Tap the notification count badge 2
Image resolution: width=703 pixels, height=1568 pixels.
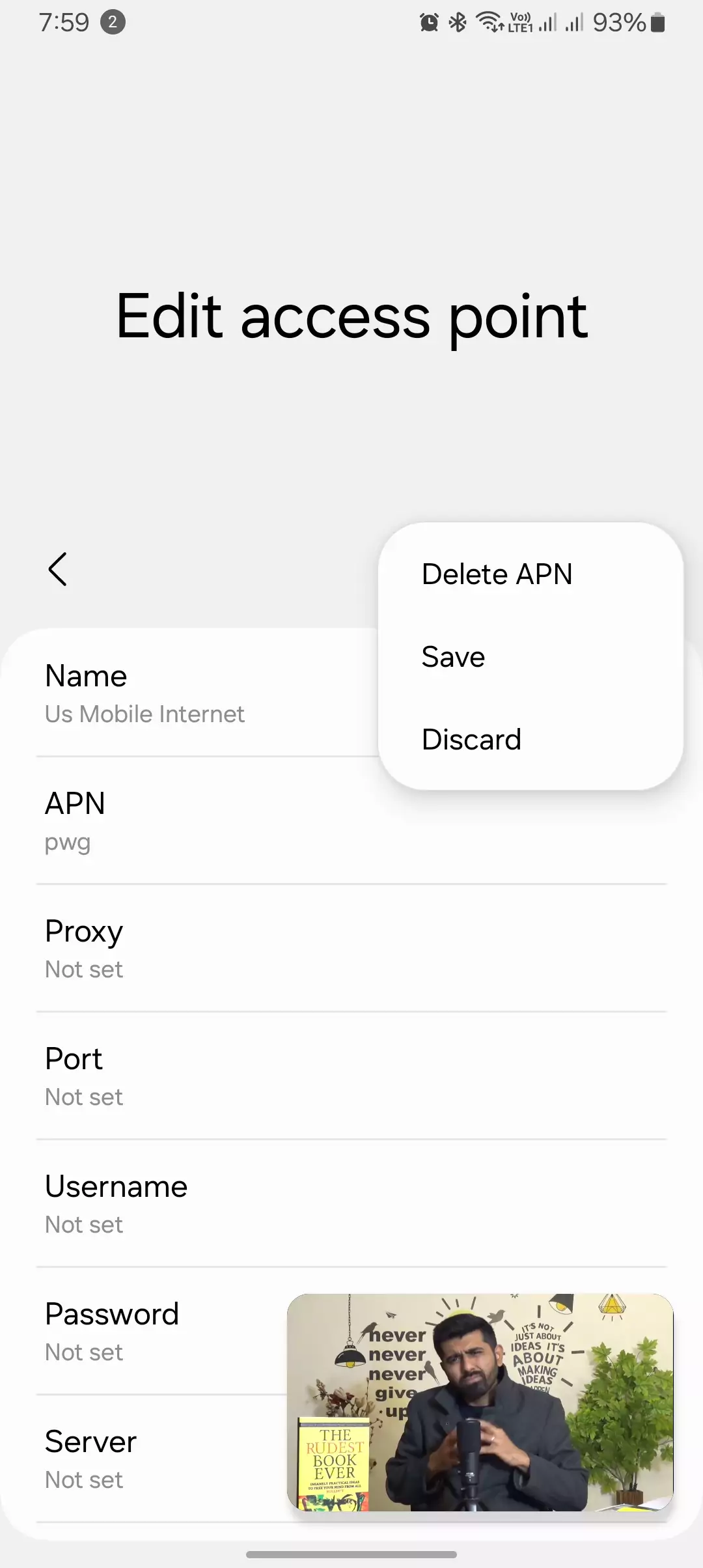click(113, 22)
